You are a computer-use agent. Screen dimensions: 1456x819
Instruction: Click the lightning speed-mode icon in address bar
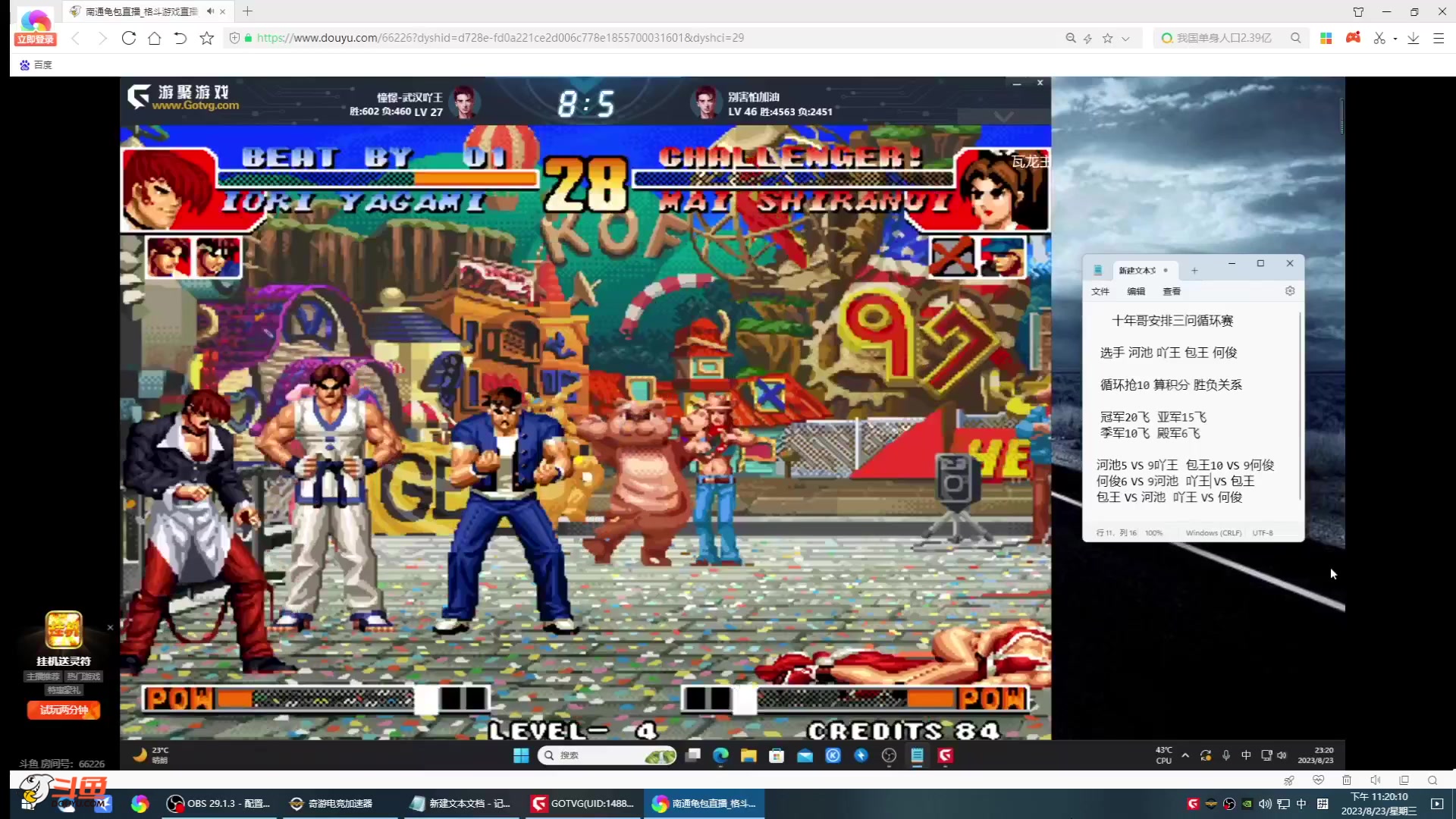tap(1088, 38)
